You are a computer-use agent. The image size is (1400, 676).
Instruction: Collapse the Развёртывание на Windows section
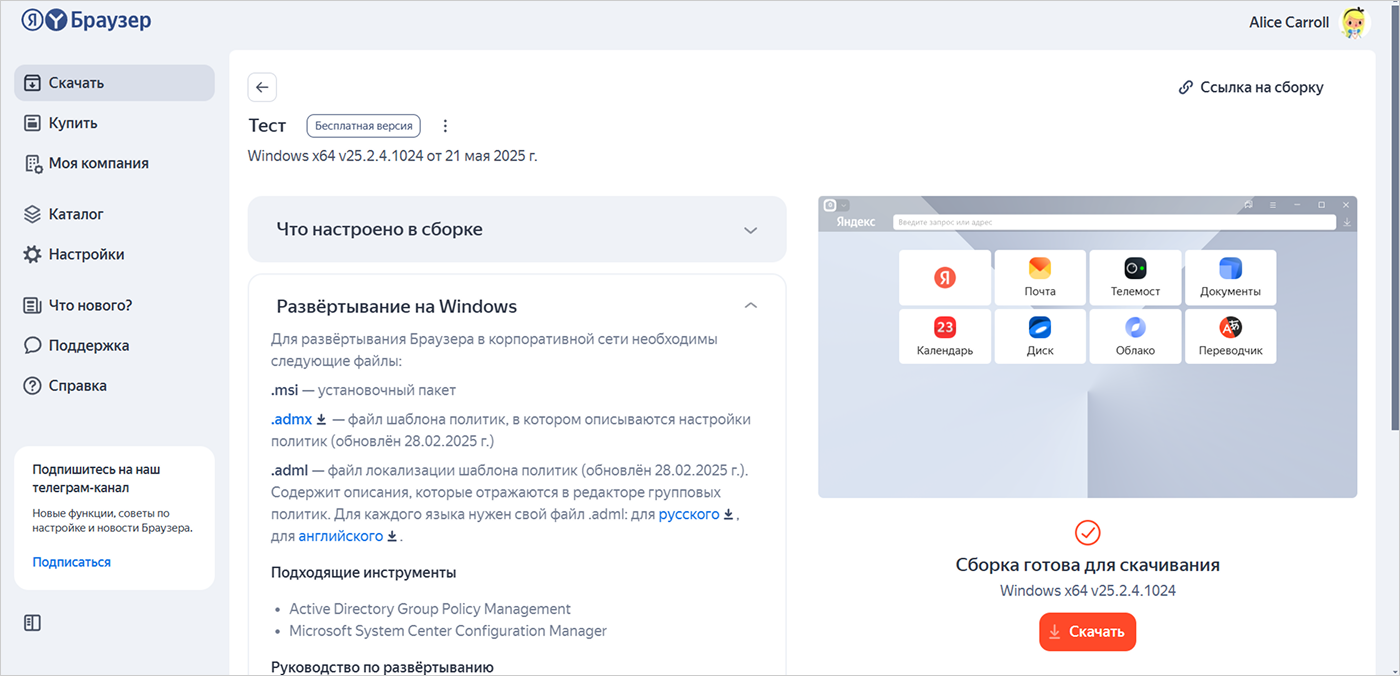pos(751,306)
